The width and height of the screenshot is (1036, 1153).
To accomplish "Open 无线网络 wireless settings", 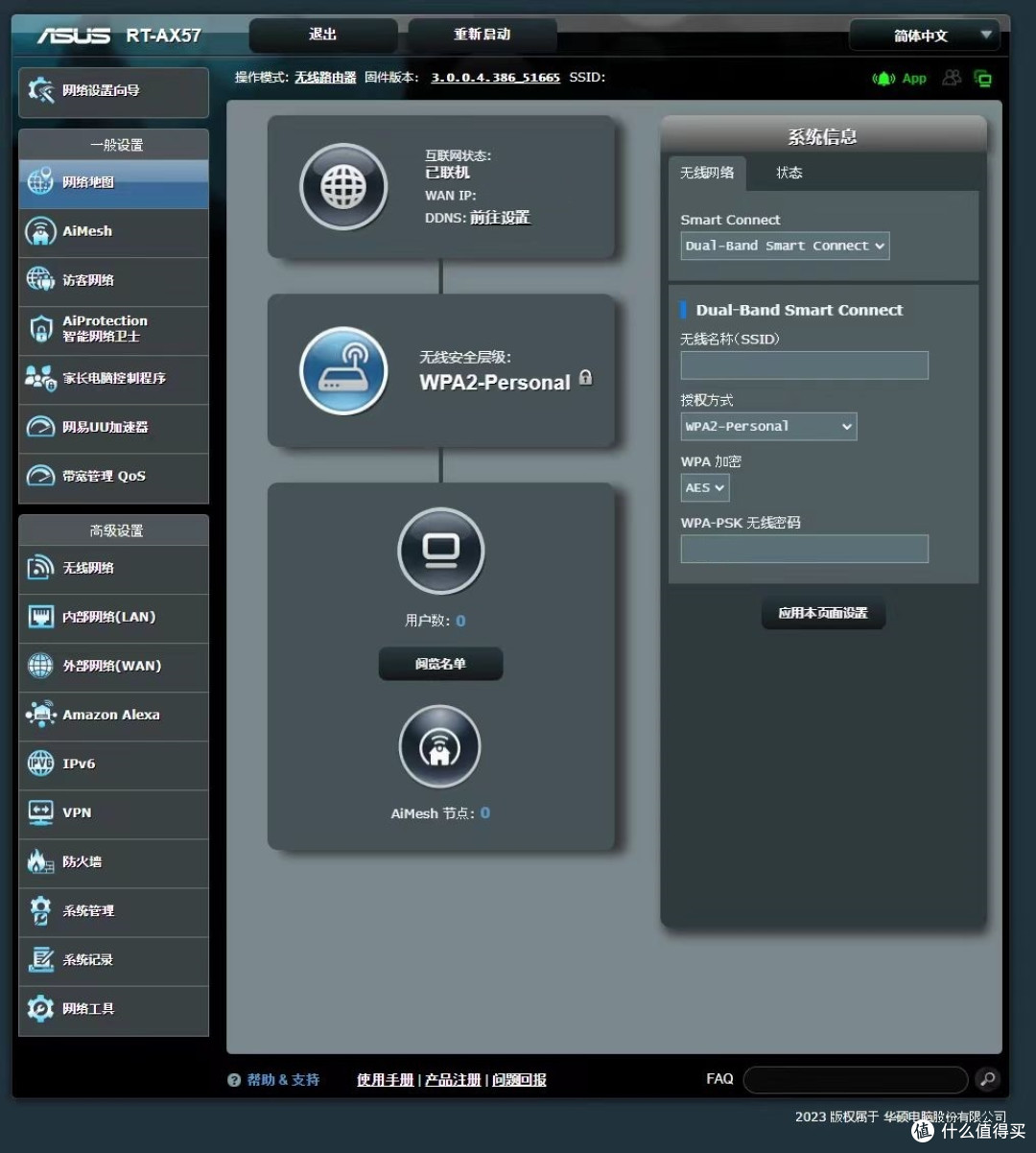I will 113,569.
